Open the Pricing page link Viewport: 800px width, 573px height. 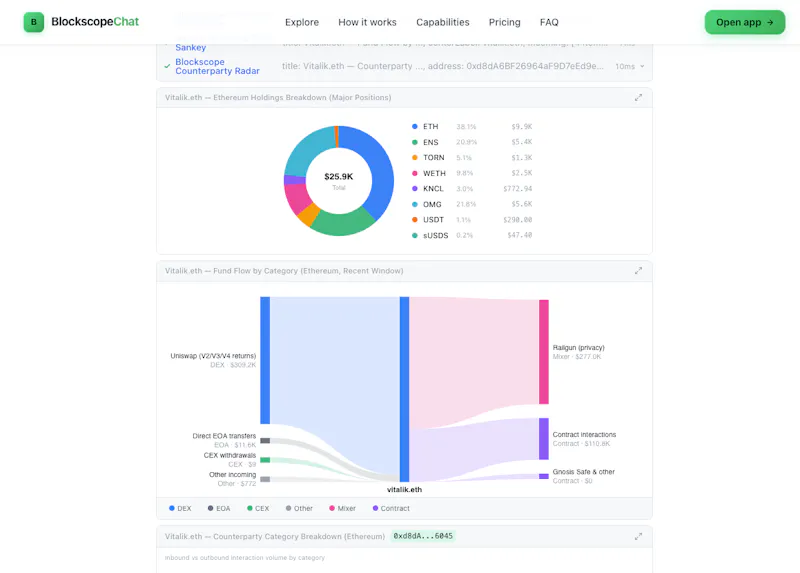pos(505,22)
